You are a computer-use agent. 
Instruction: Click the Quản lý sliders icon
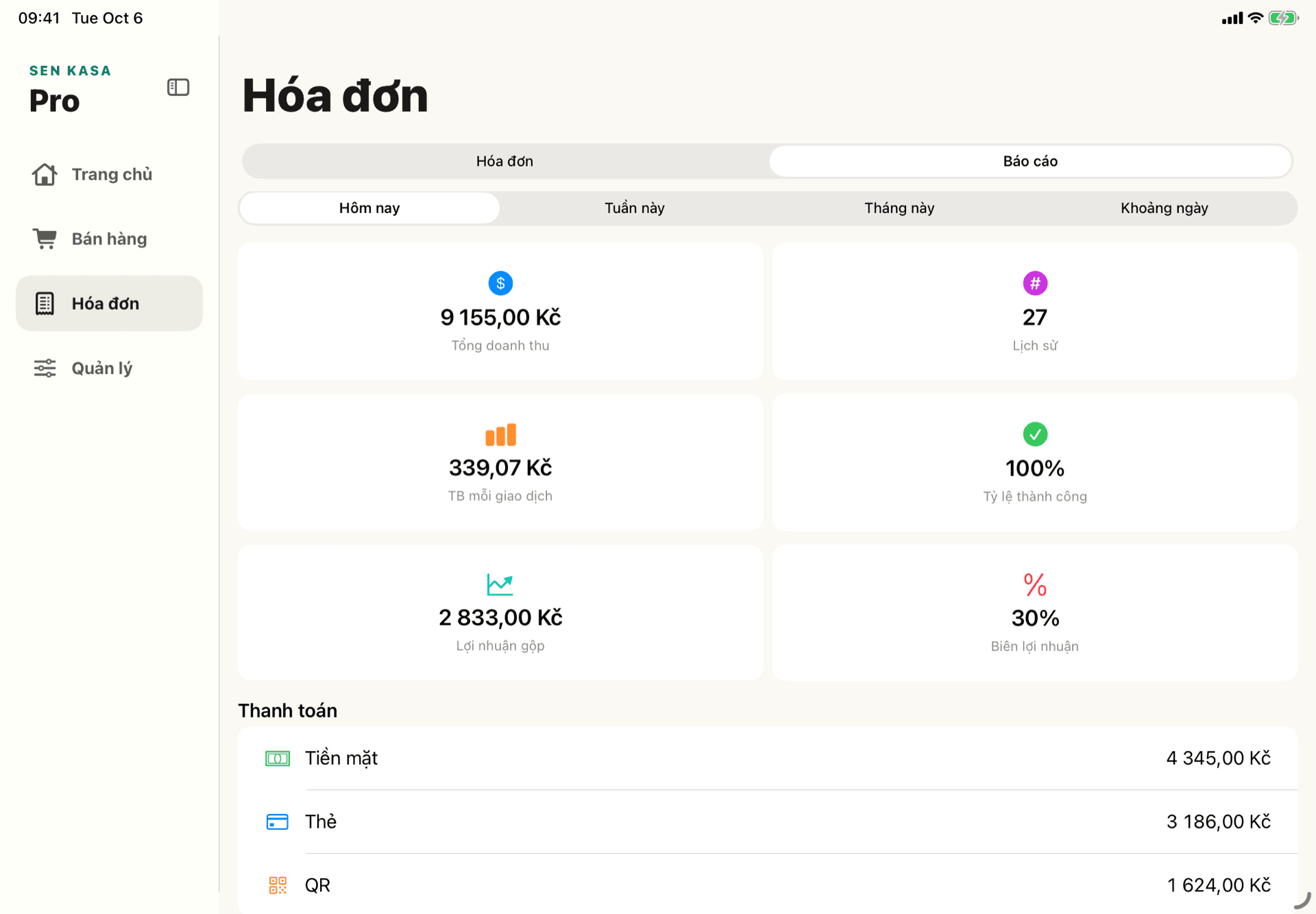click(45, 368)
